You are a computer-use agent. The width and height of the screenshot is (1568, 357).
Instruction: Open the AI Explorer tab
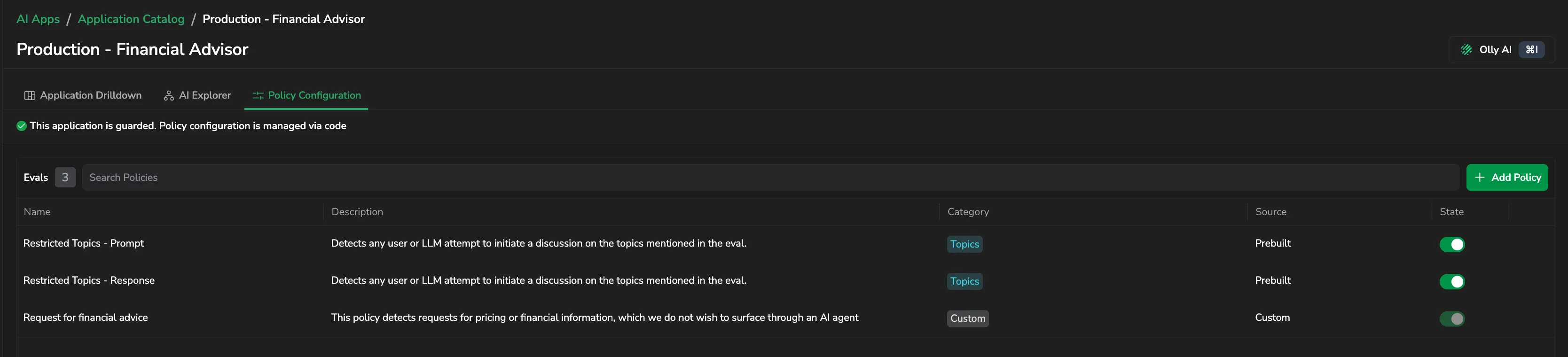[197, 95]
